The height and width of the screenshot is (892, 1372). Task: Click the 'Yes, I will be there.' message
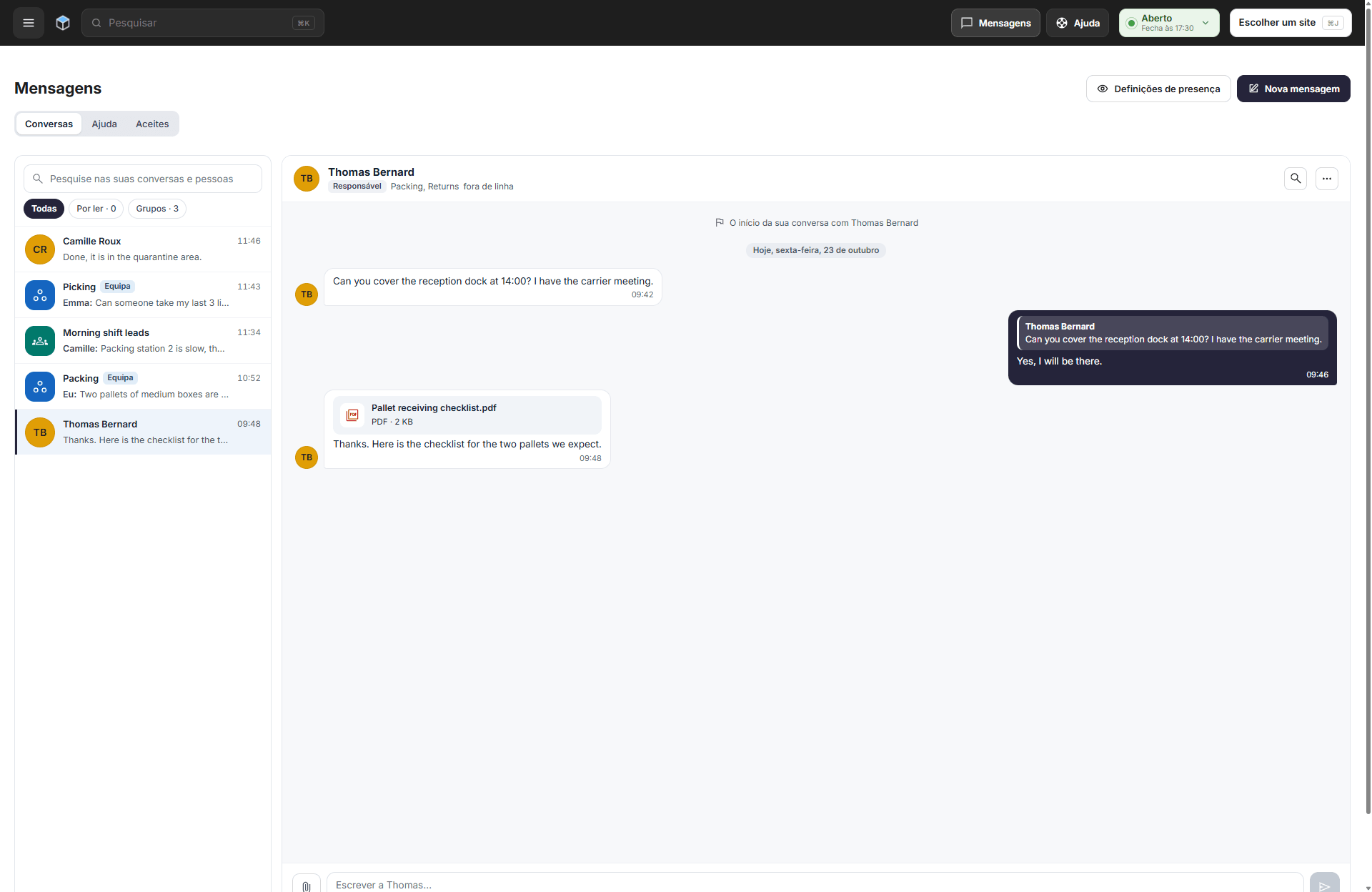[x=1059, y=361]
